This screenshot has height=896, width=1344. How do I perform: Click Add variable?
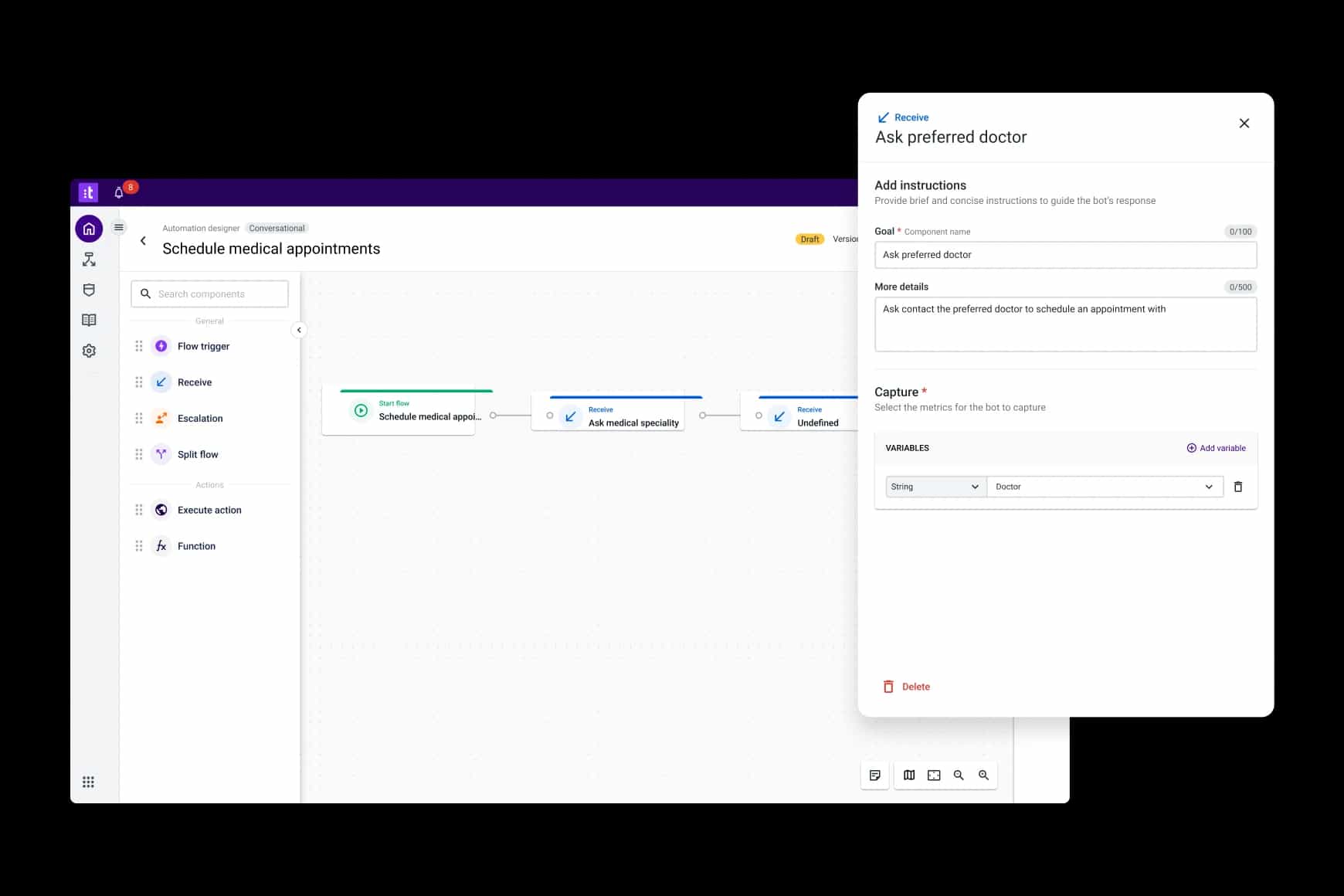[x=1216, y=448]
